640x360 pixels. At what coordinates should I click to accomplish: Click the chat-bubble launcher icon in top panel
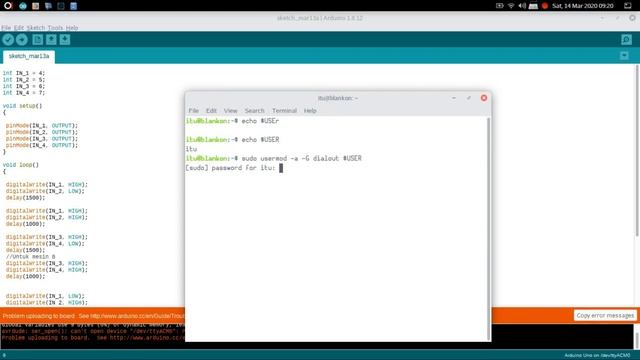[48, 6]
